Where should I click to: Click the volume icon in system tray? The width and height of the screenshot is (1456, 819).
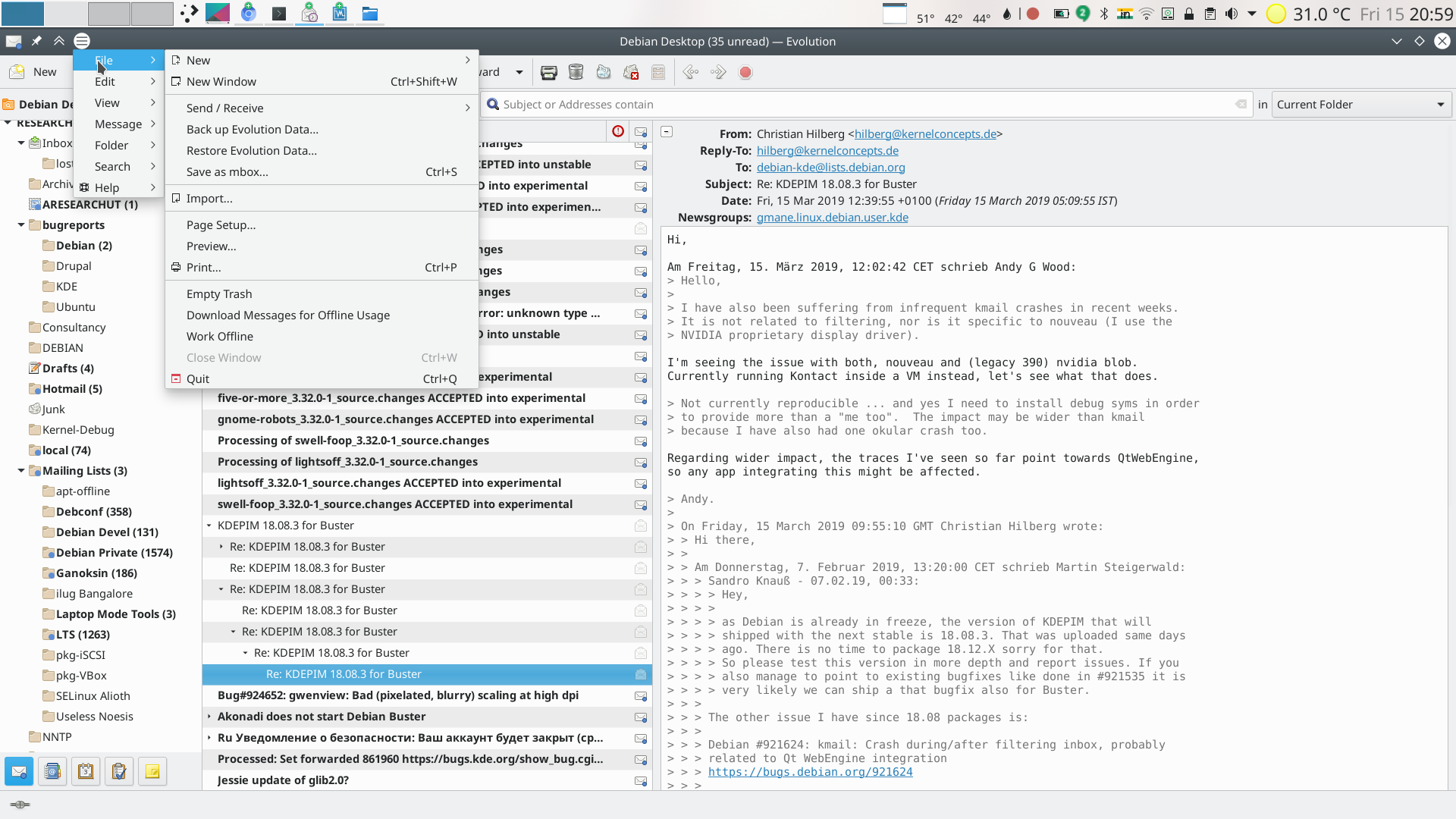[x=1232, y=14]
